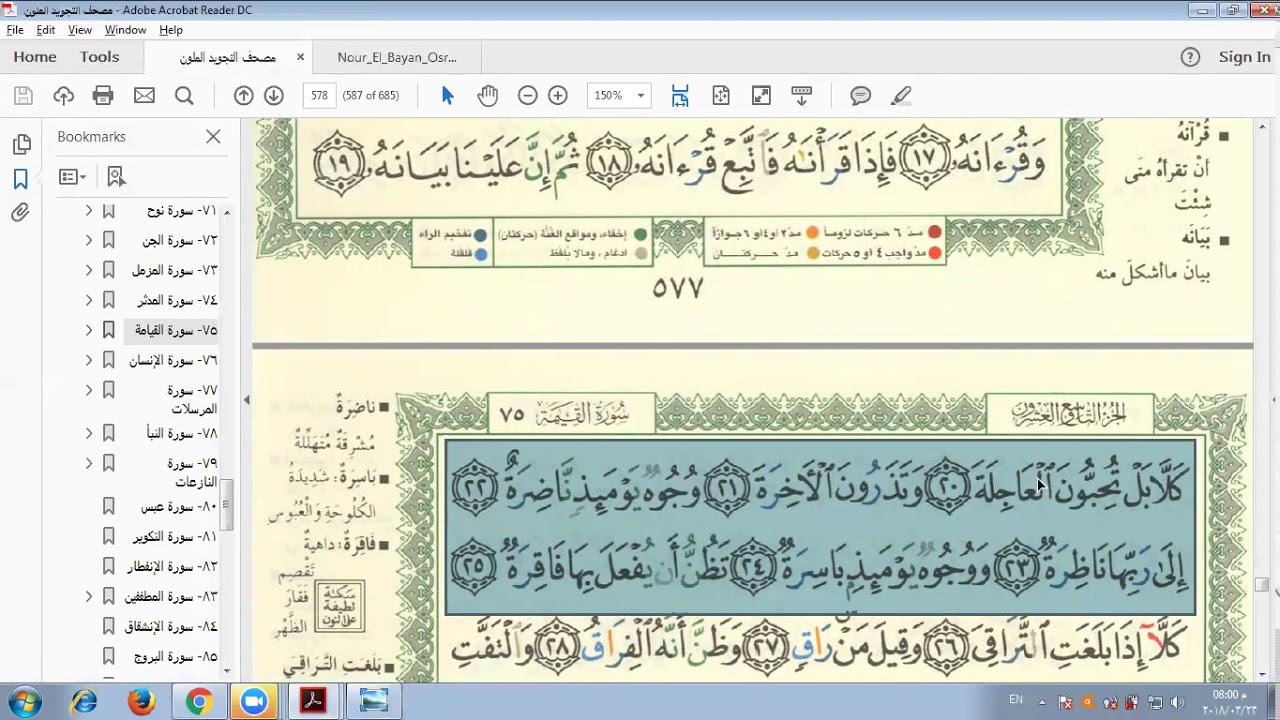Open full screen mode icon
Image resolution: width=1280 pixels, height=720 pixels.
[761, 95]
